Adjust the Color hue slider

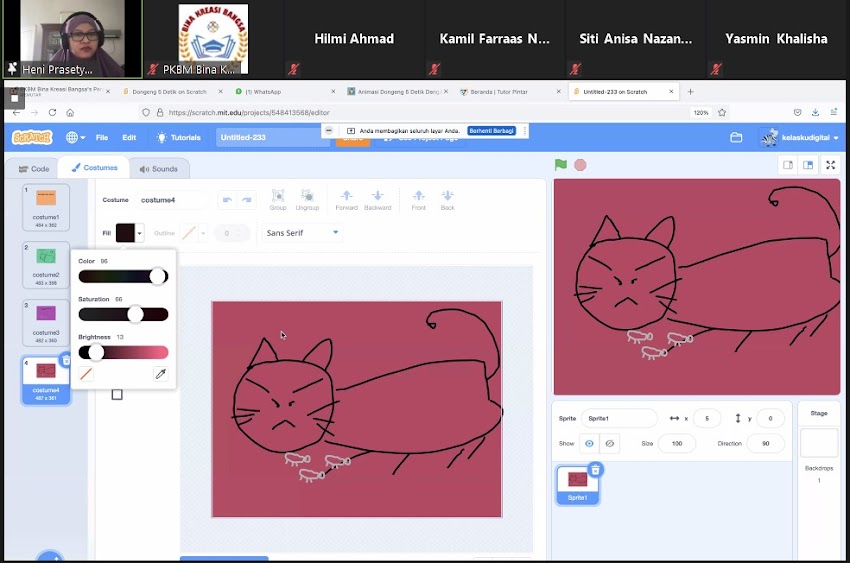(x=123, y=276)
